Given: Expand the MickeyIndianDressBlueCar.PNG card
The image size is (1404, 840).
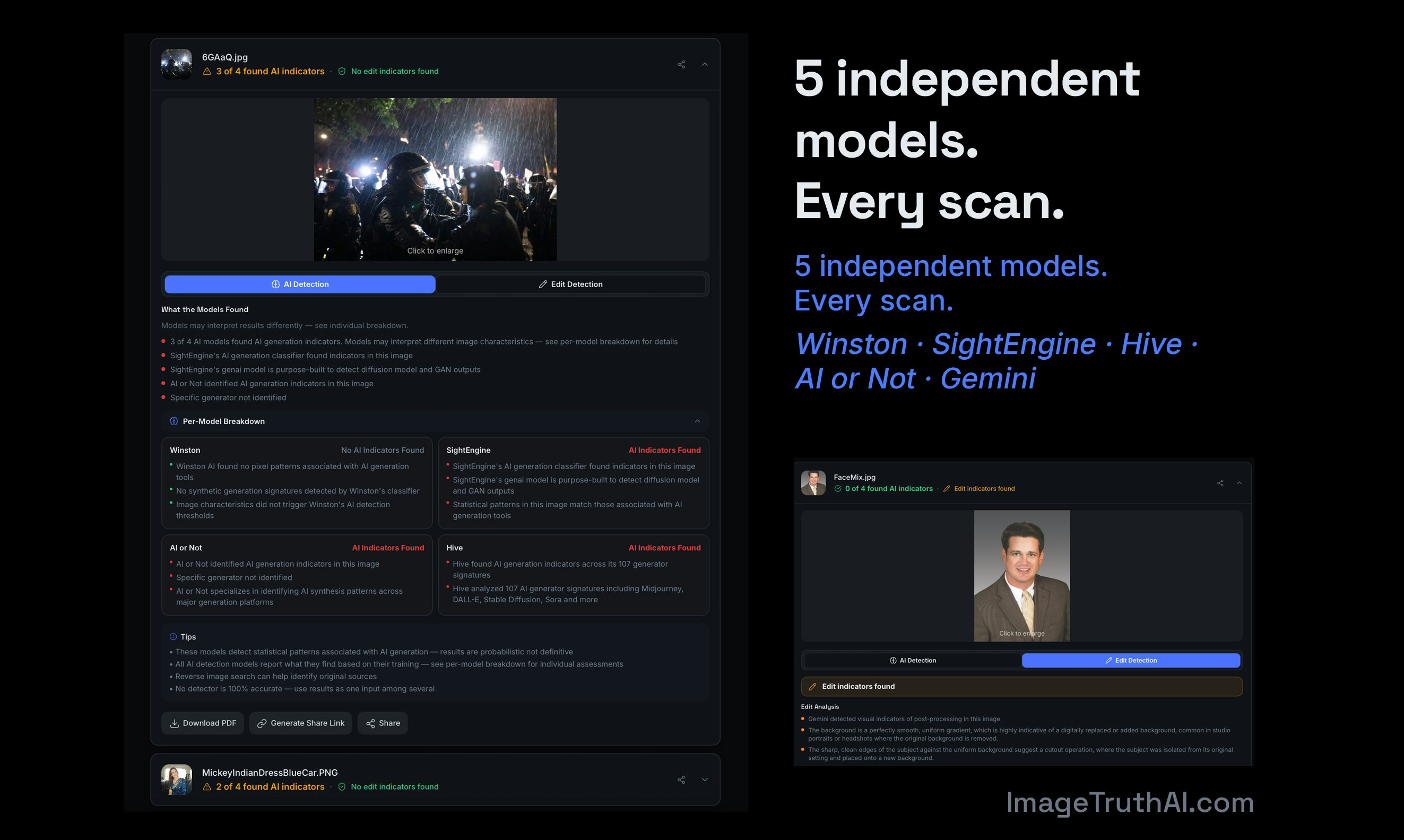Looking at the screenshot, I should (x=705, y=780).
